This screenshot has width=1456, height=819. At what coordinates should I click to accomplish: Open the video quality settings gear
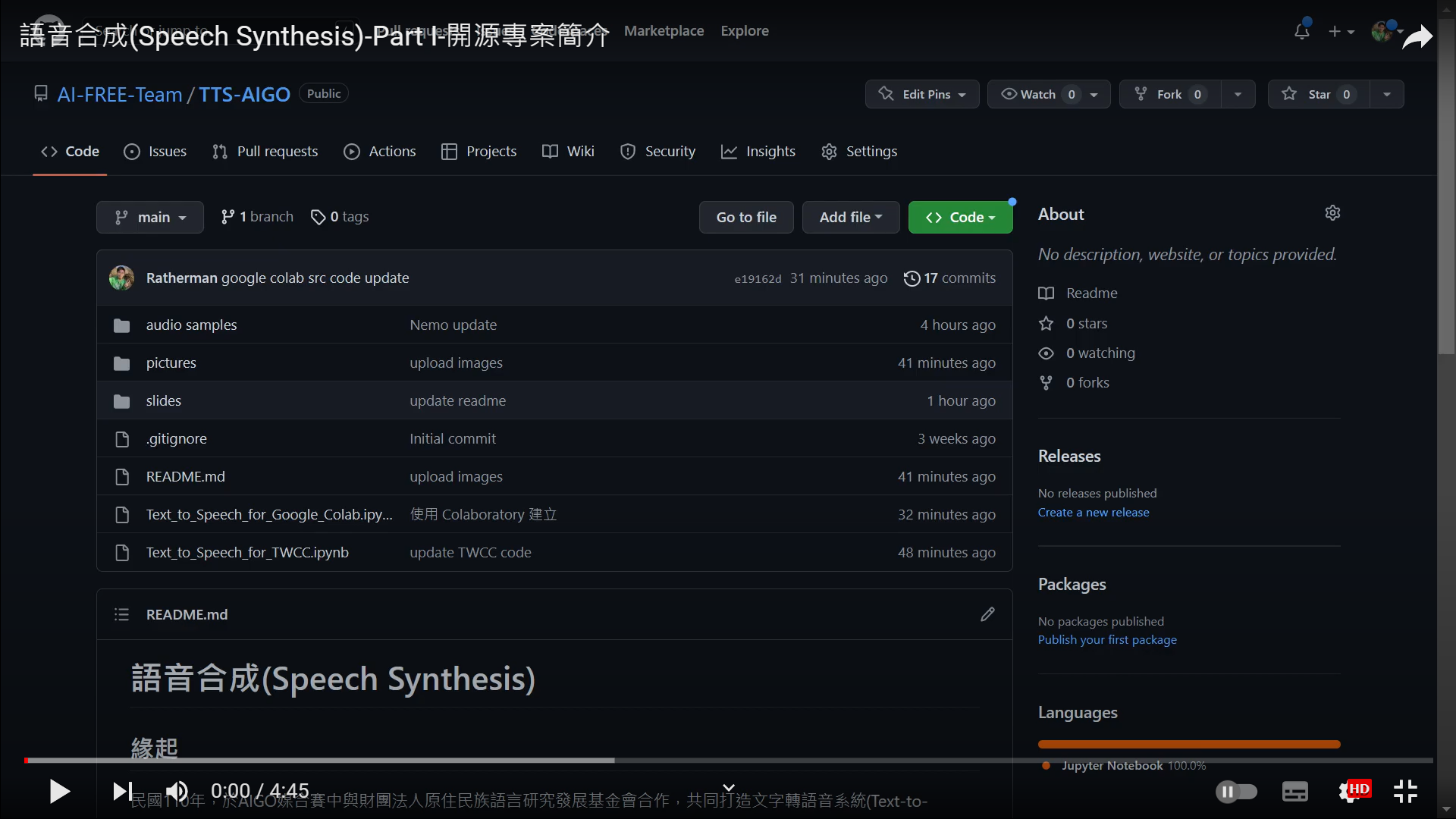[1348, 792]
